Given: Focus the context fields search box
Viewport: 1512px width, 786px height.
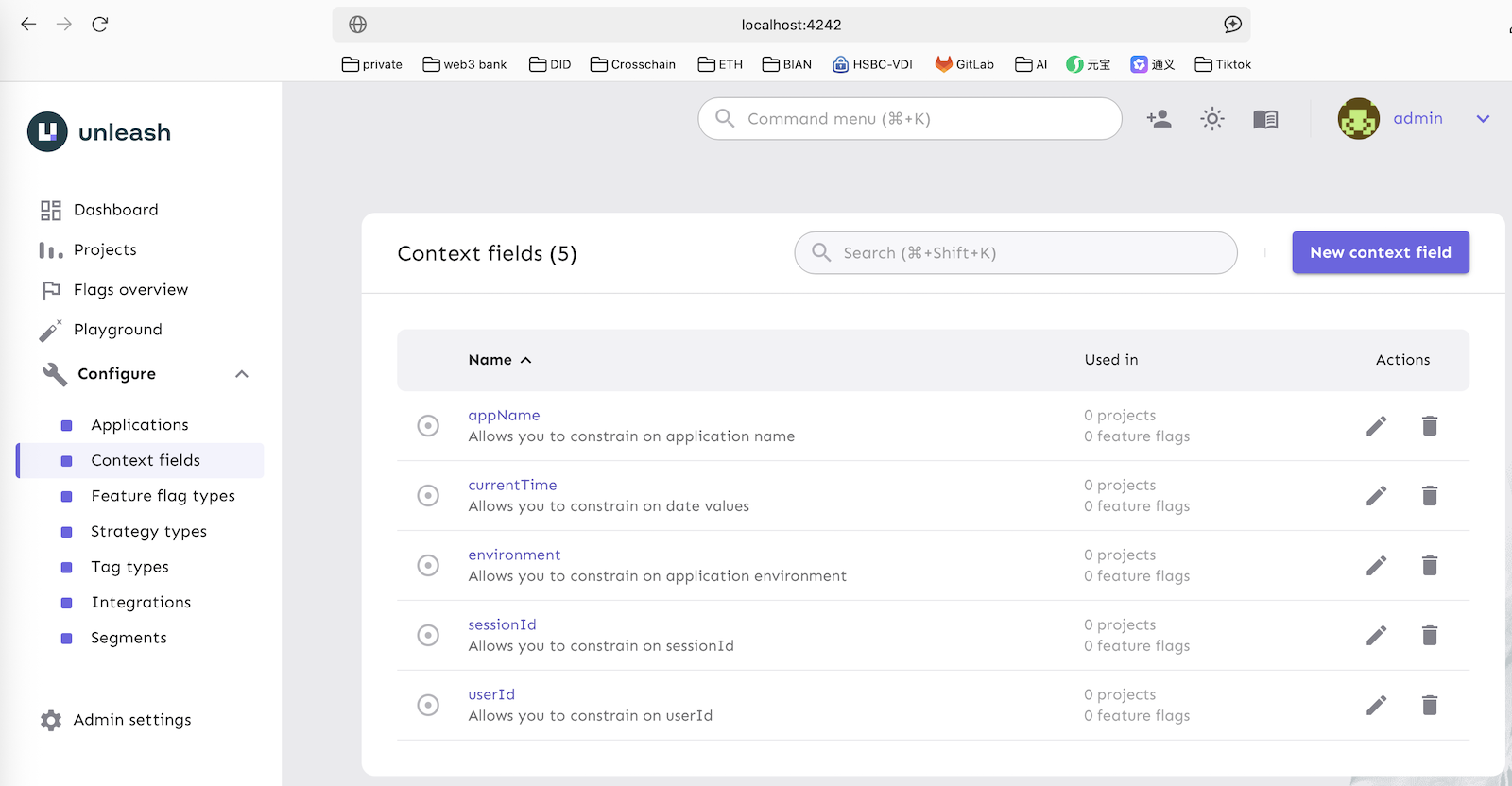Looking at the screenshot, I should (x=1016, y=253).
